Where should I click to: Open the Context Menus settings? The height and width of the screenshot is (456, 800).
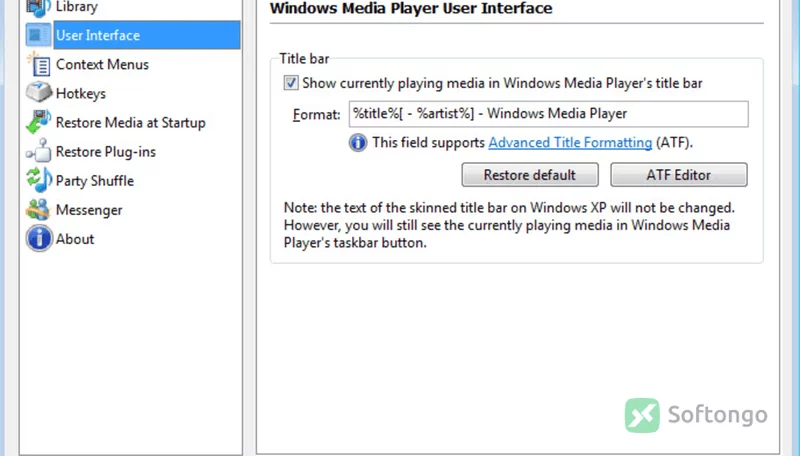click(x=103, y=64)
